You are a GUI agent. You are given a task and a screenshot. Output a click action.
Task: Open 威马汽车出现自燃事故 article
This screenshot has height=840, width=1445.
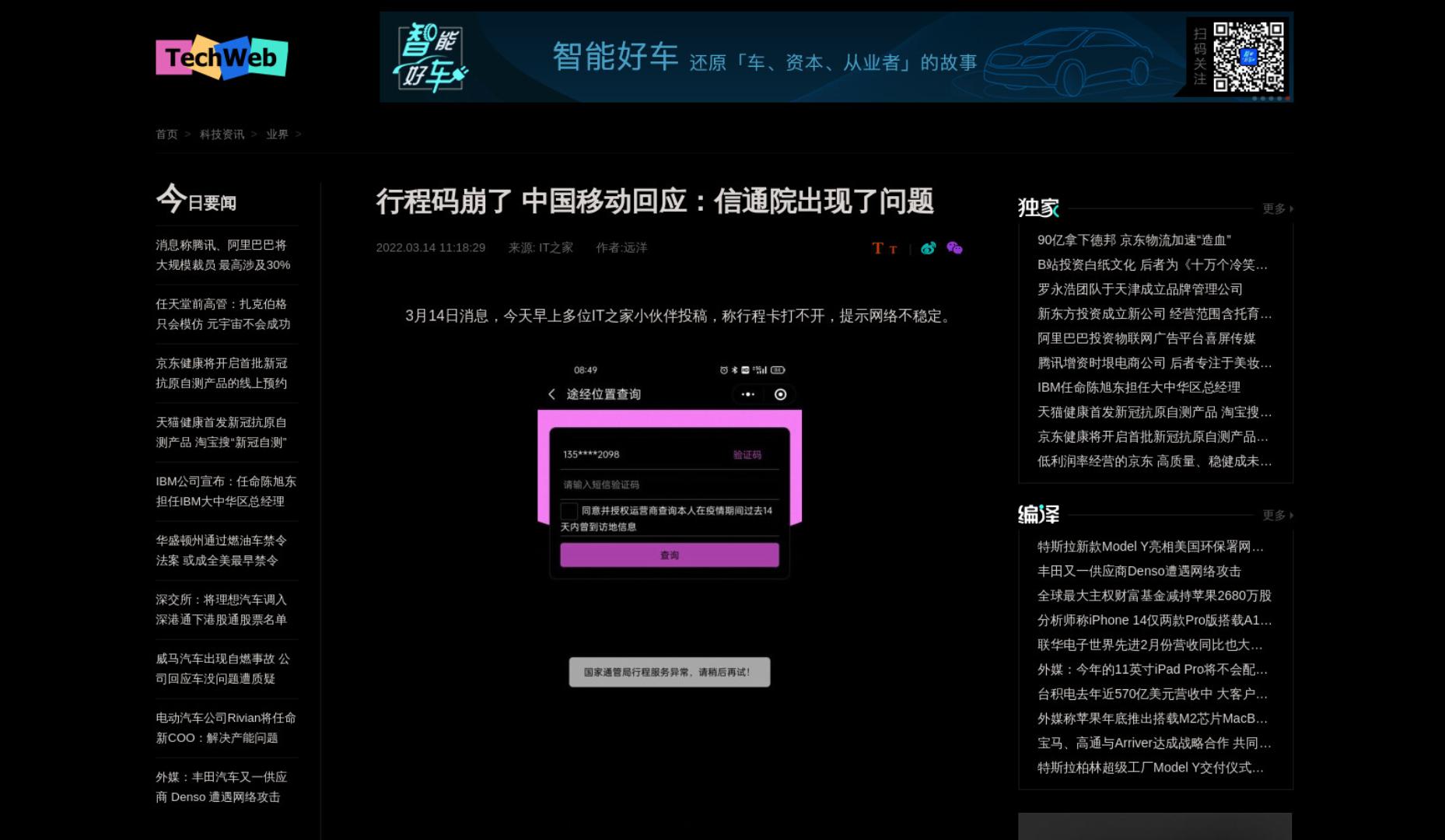[x=223, y=668]
